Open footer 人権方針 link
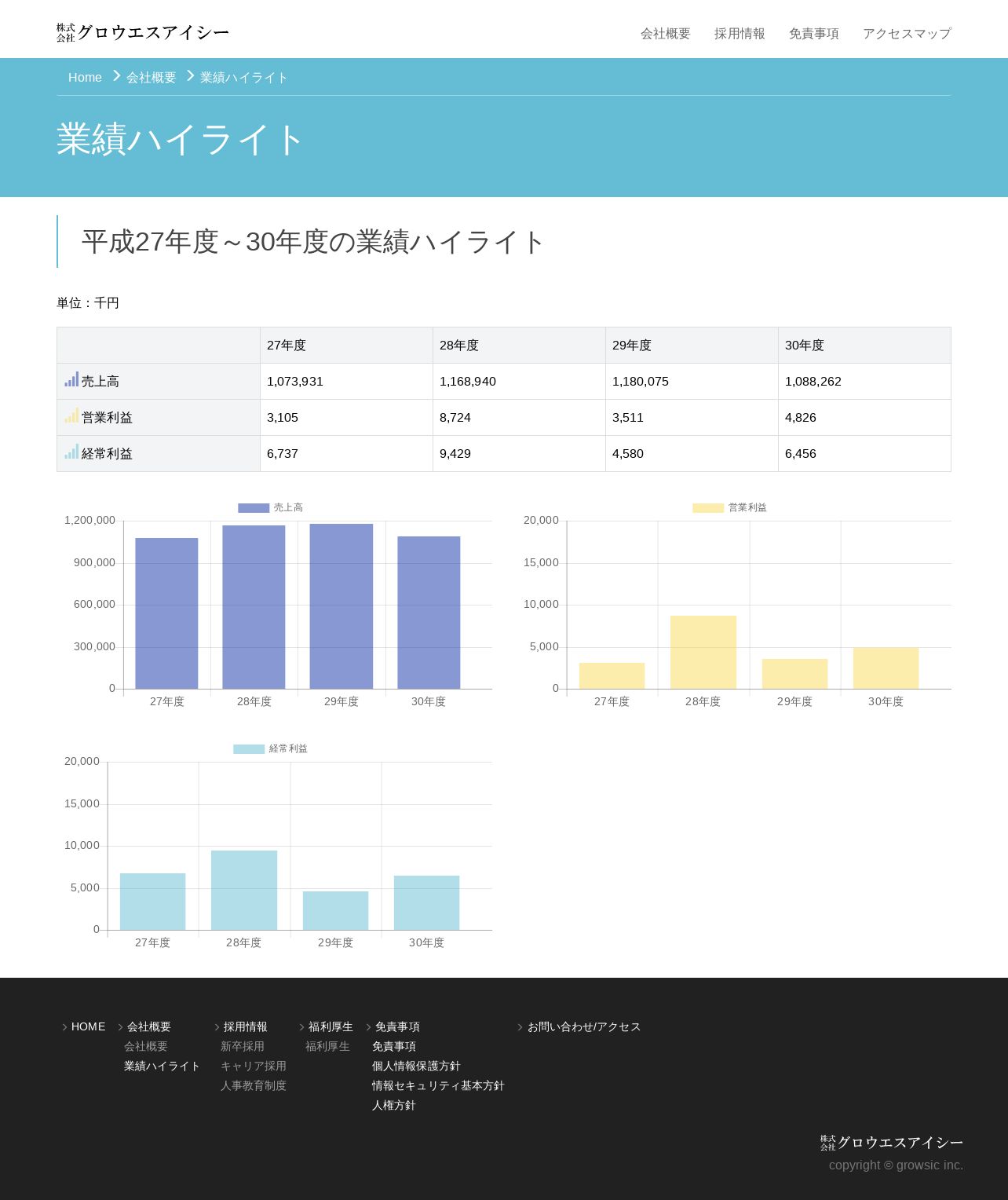The height and width of the screenshot is (1200, 1008). pos(394,1105)
